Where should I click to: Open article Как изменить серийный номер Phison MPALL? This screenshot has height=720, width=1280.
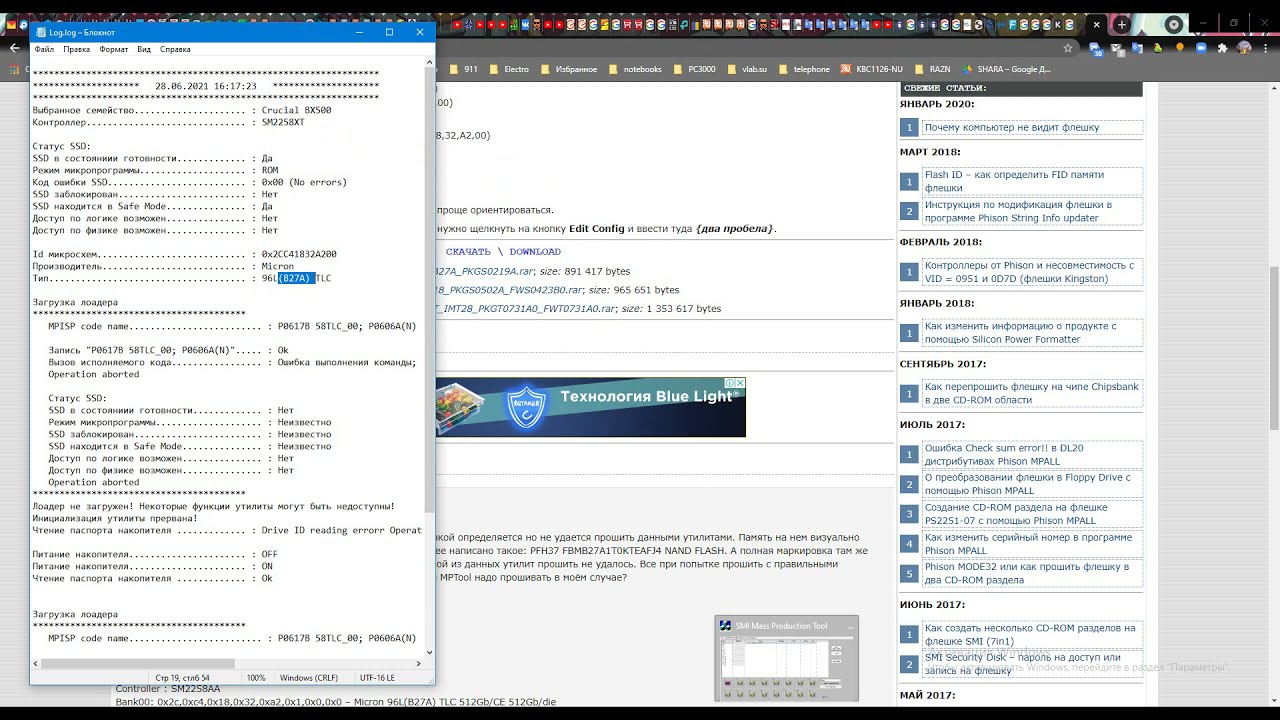pyautogui.click(x=1028, y=544)
